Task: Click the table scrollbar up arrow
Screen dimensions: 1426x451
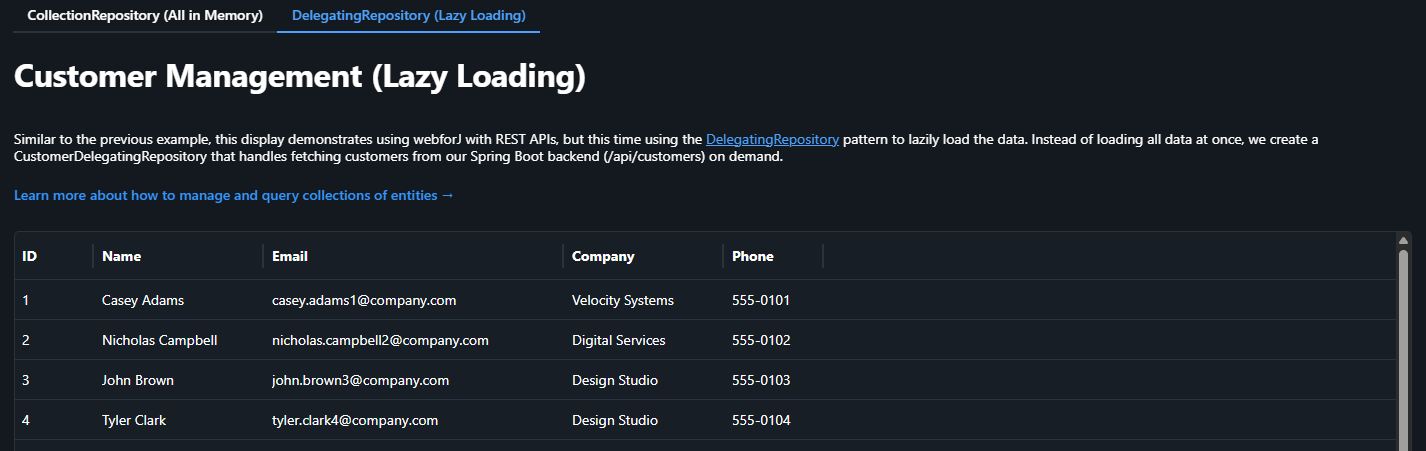Action: click(x=1403, y=240)
